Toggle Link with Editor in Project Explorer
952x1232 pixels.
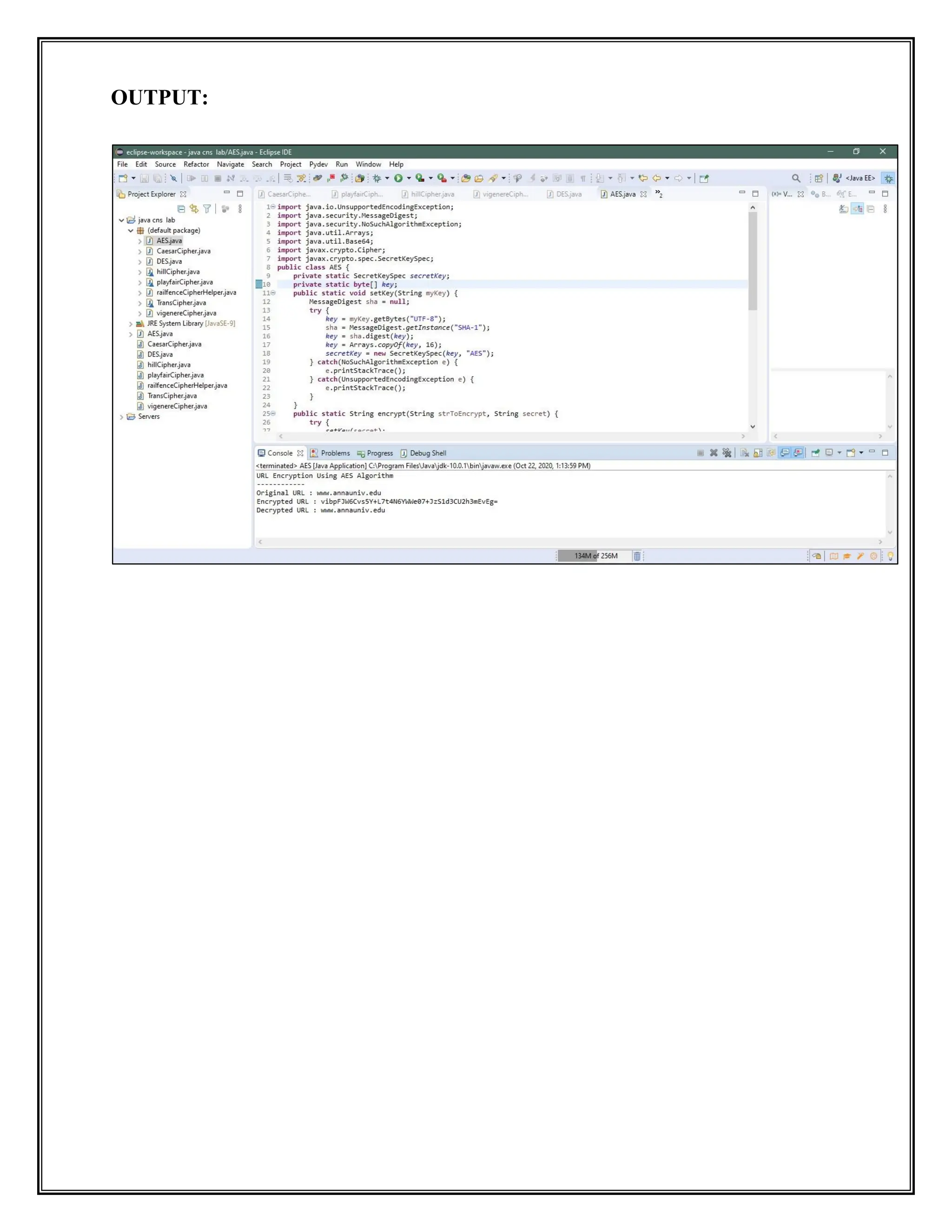(194, 209)
